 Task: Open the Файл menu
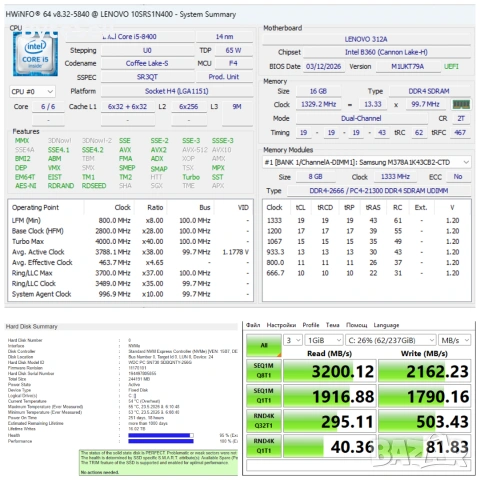253,325
